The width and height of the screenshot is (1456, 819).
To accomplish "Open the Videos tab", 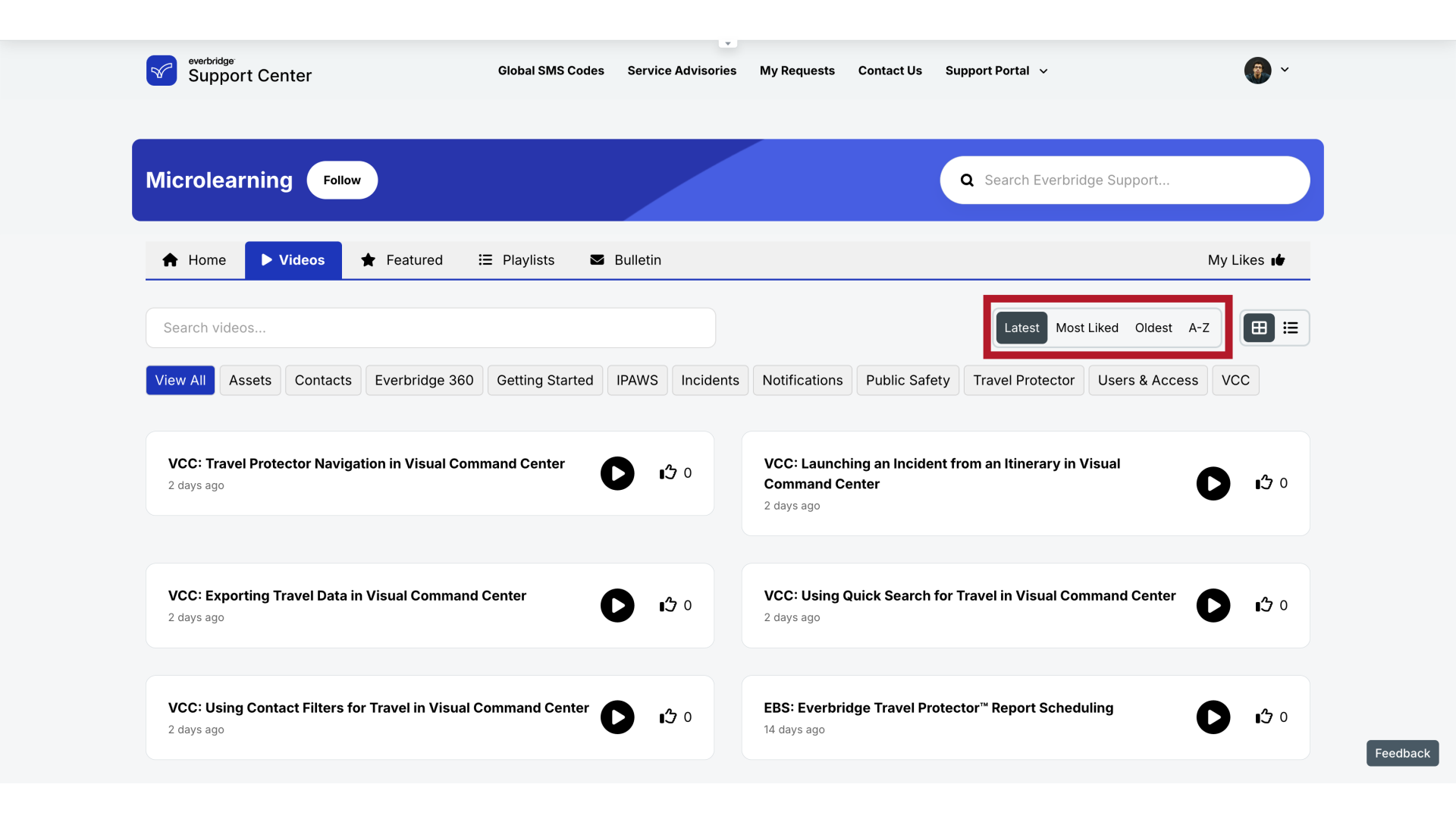I will click(292, 260).
